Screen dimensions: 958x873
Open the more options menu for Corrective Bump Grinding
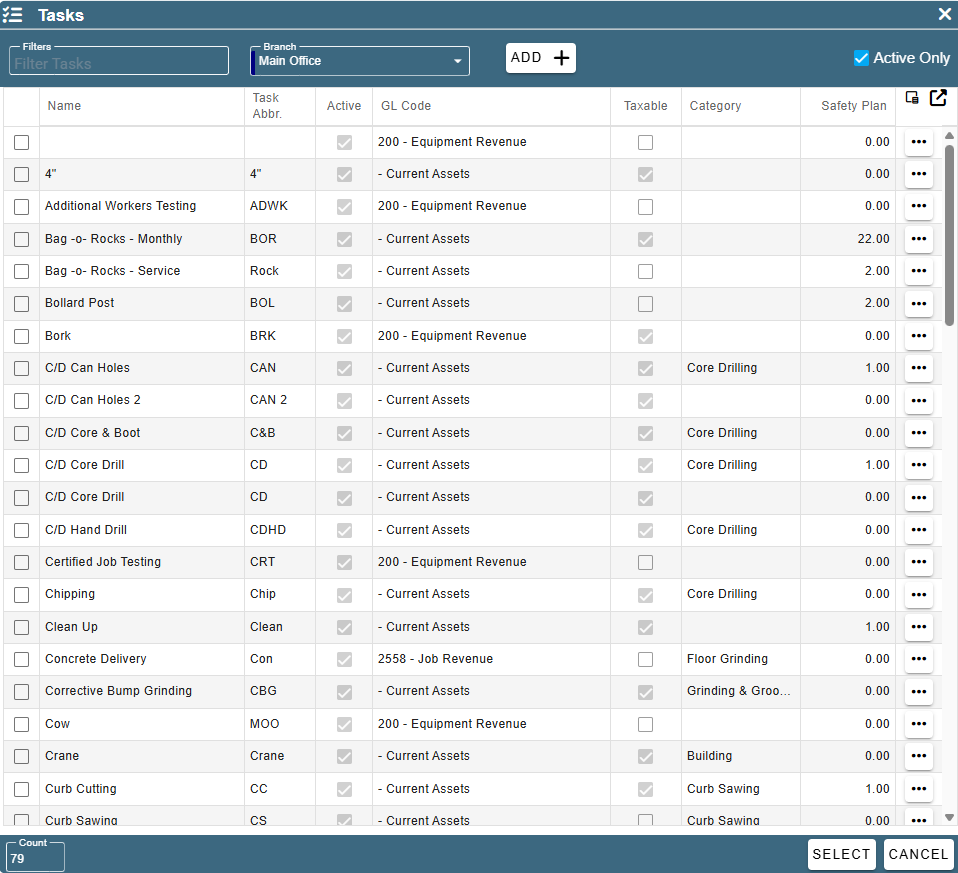tap(918, 692)
